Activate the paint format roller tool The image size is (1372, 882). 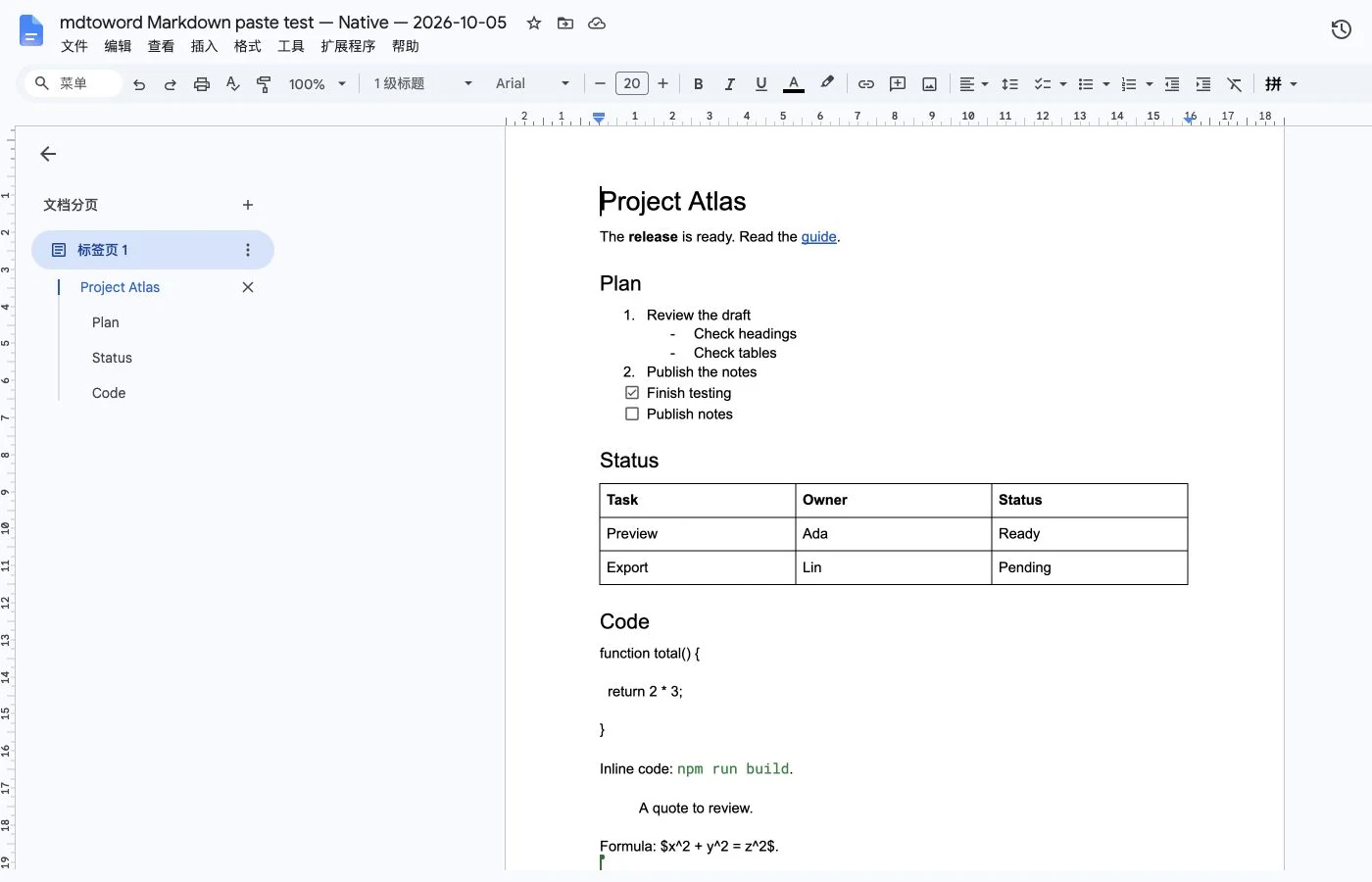point(264,84)
